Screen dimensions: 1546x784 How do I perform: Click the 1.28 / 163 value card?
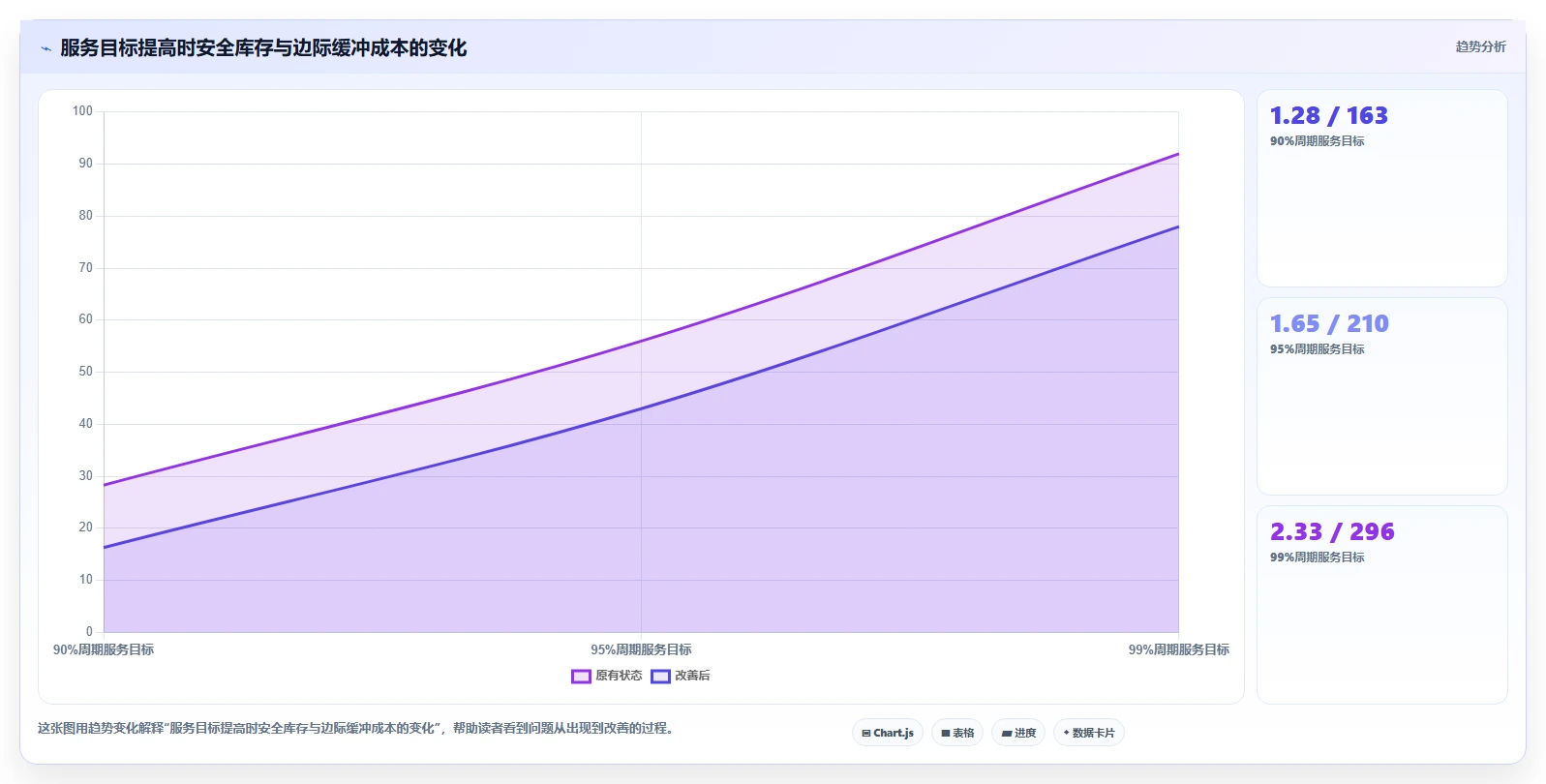click(x=1381, y=189)
